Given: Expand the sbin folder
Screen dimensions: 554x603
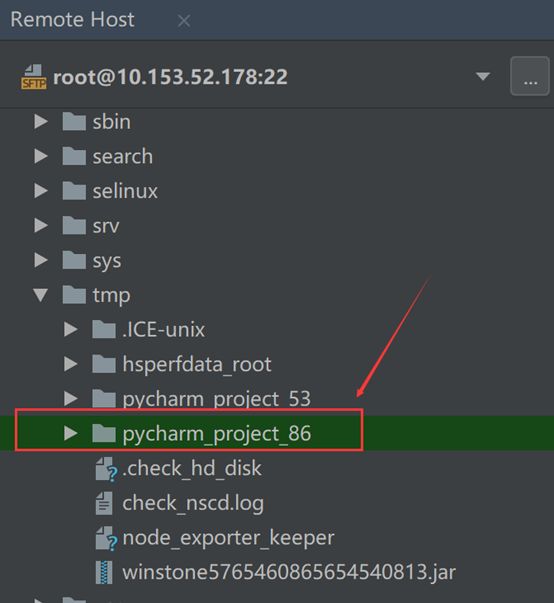Looking at the screenshot, I should [x=41, y=122].
